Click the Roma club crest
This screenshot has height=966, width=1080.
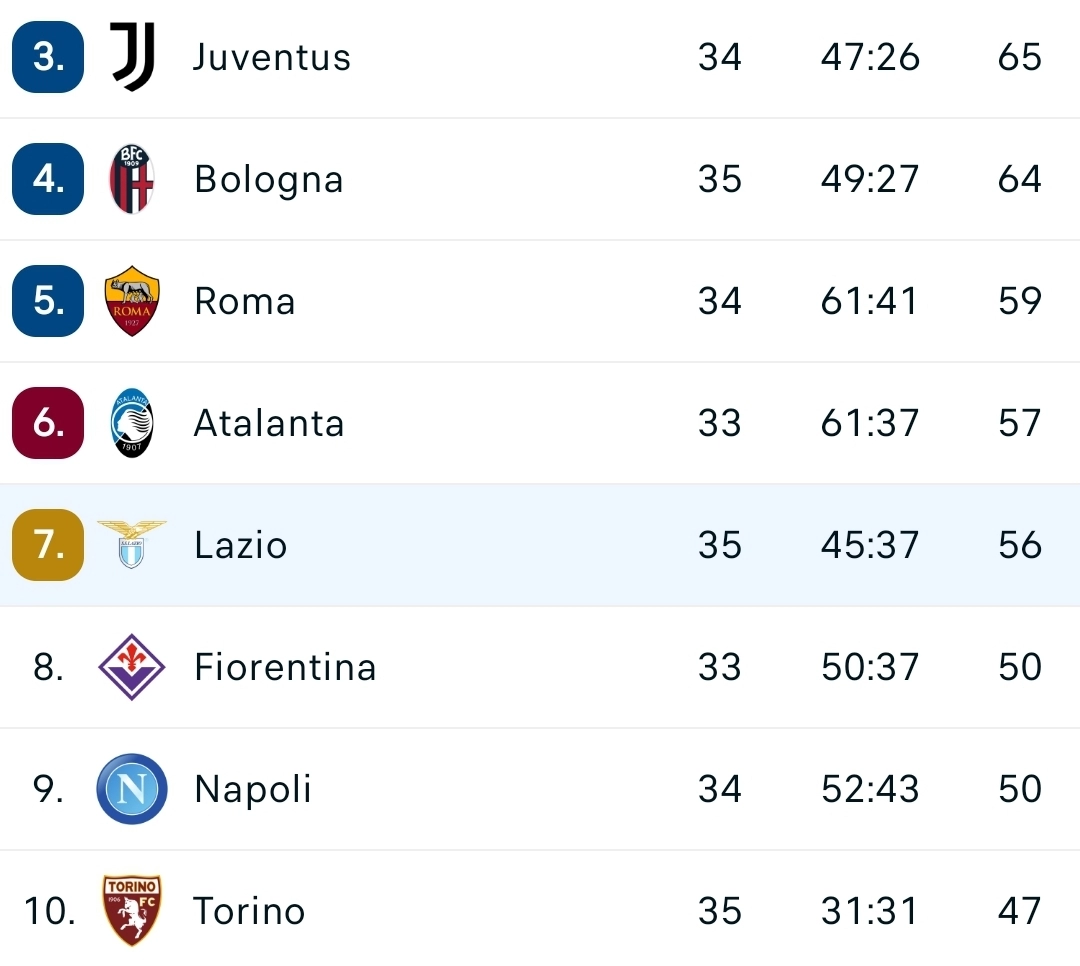pos(131,301)
